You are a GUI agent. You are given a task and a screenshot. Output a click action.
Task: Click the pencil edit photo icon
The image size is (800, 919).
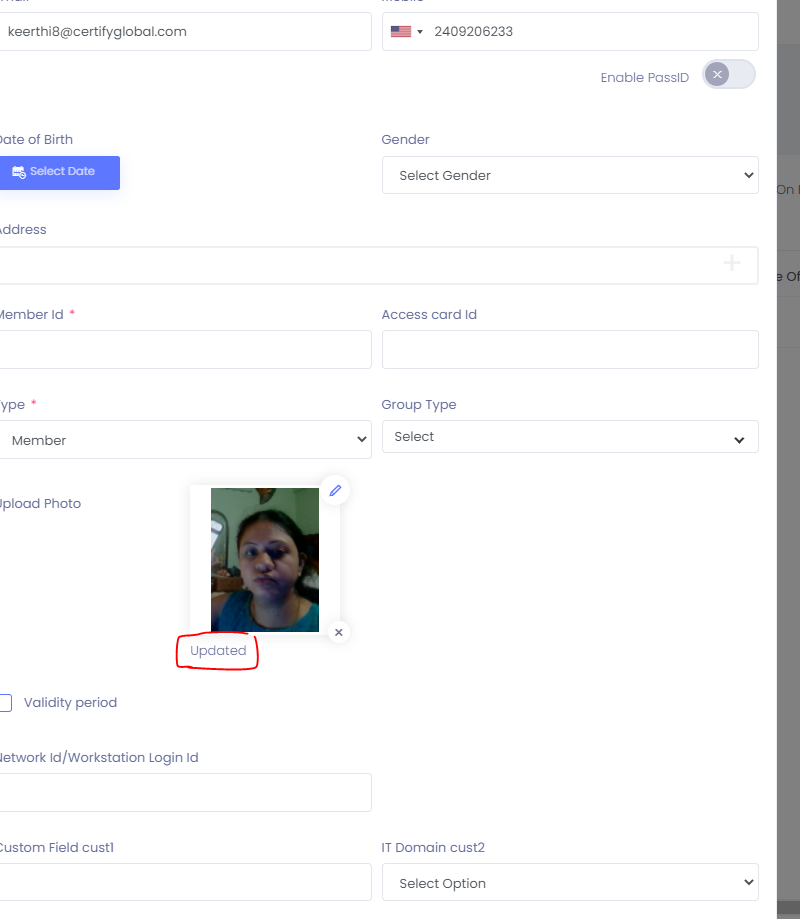click(335, 491)
